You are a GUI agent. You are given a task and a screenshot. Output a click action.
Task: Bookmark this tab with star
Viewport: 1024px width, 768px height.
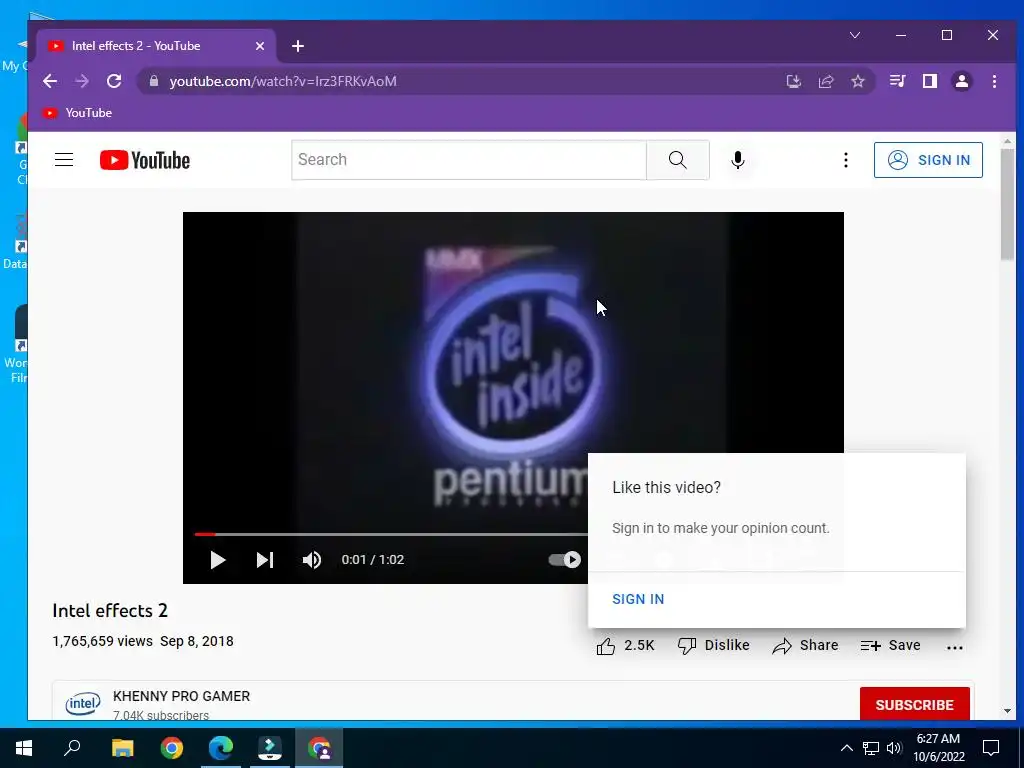[858, 81]
